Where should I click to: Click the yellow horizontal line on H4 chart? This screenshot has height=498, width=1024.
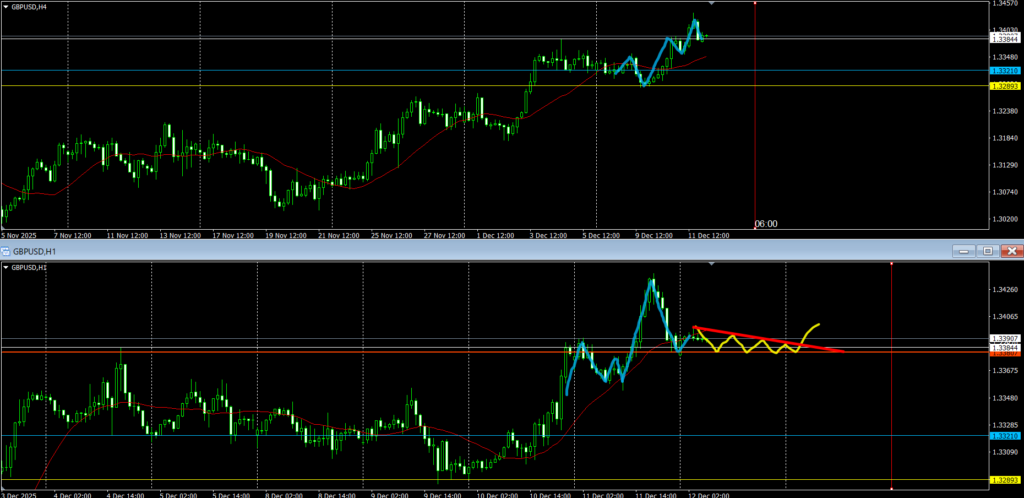click(400, 86)
